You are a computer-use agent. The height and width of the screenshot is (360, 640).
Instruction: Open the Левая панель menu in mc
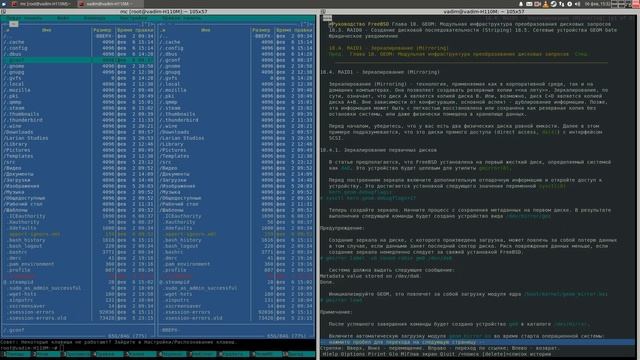25,18
